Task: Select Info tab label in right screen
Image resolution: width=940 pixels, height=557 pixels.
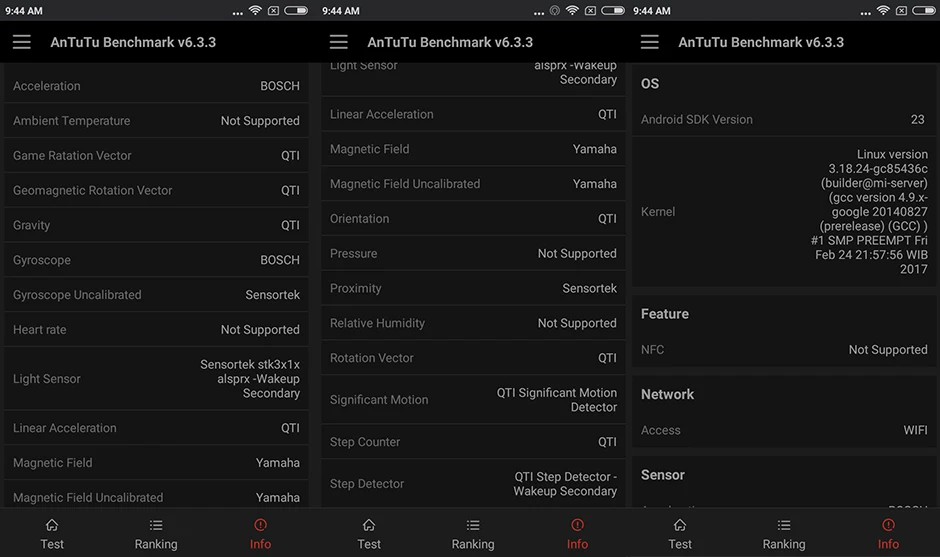Action: (888, 544)
